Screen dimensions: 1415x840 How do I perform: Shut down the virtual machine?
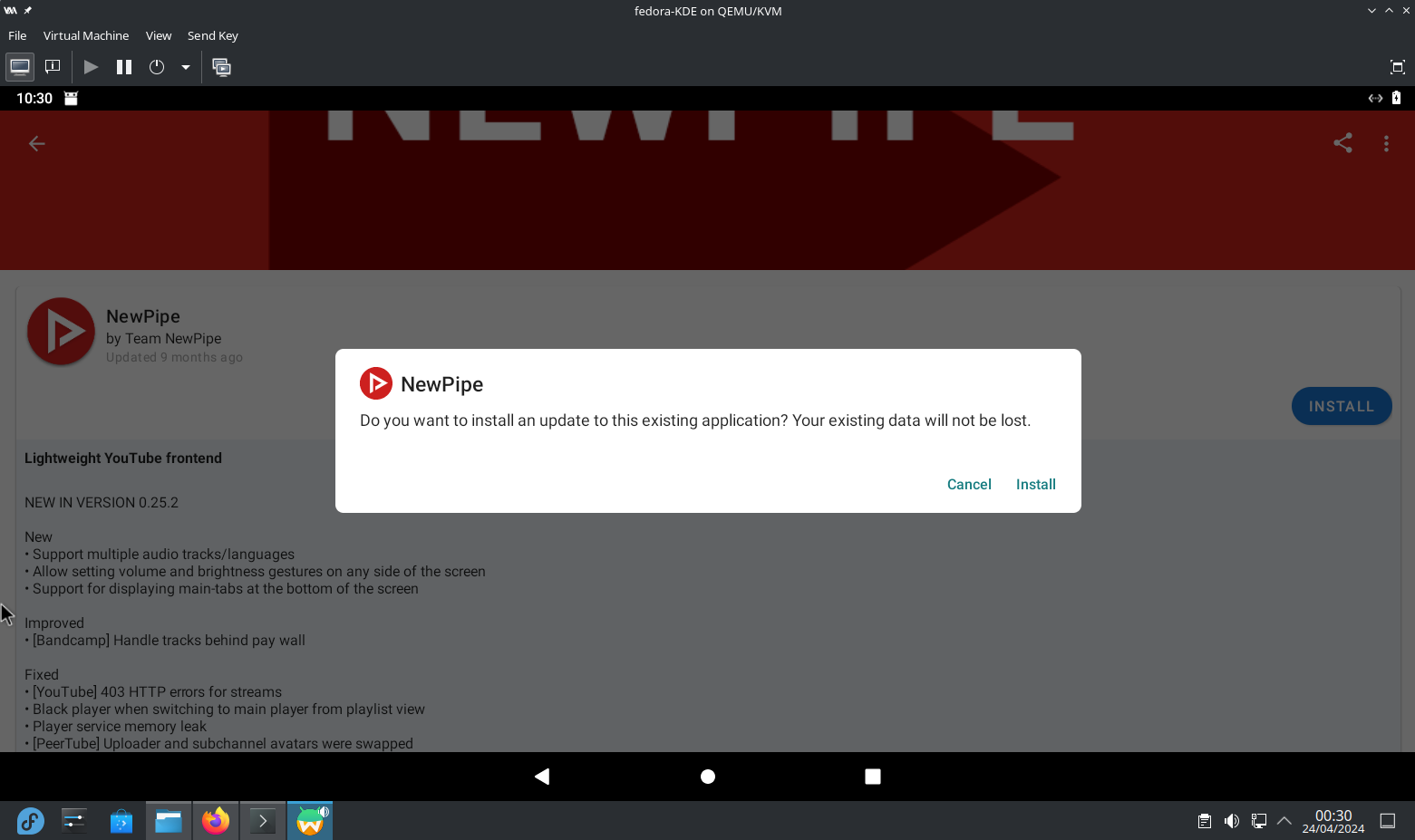point(157,67)
